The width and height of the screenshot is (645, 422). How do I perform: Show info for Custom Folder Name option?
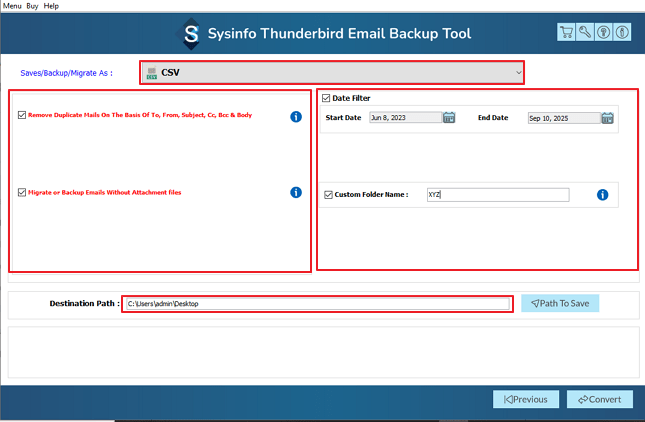click(x=602, y=195)
